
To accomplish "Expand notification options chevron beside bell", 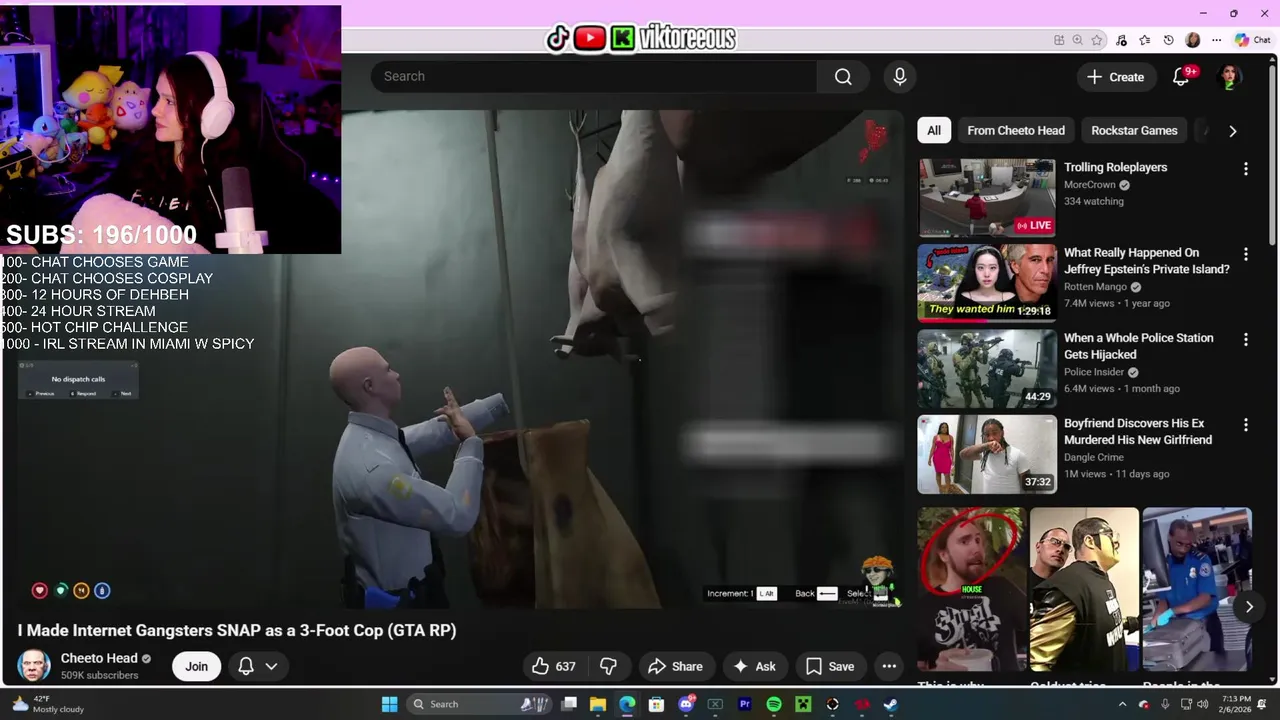I will (x=271, y=666).
